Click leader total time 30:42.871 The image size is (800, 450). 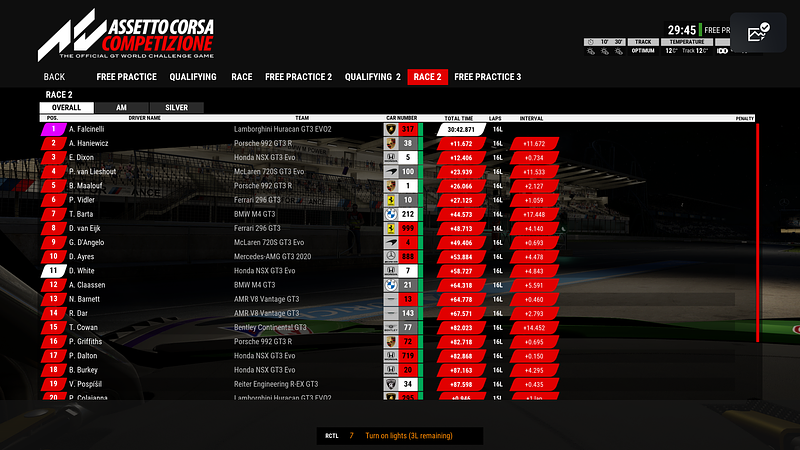461,130
